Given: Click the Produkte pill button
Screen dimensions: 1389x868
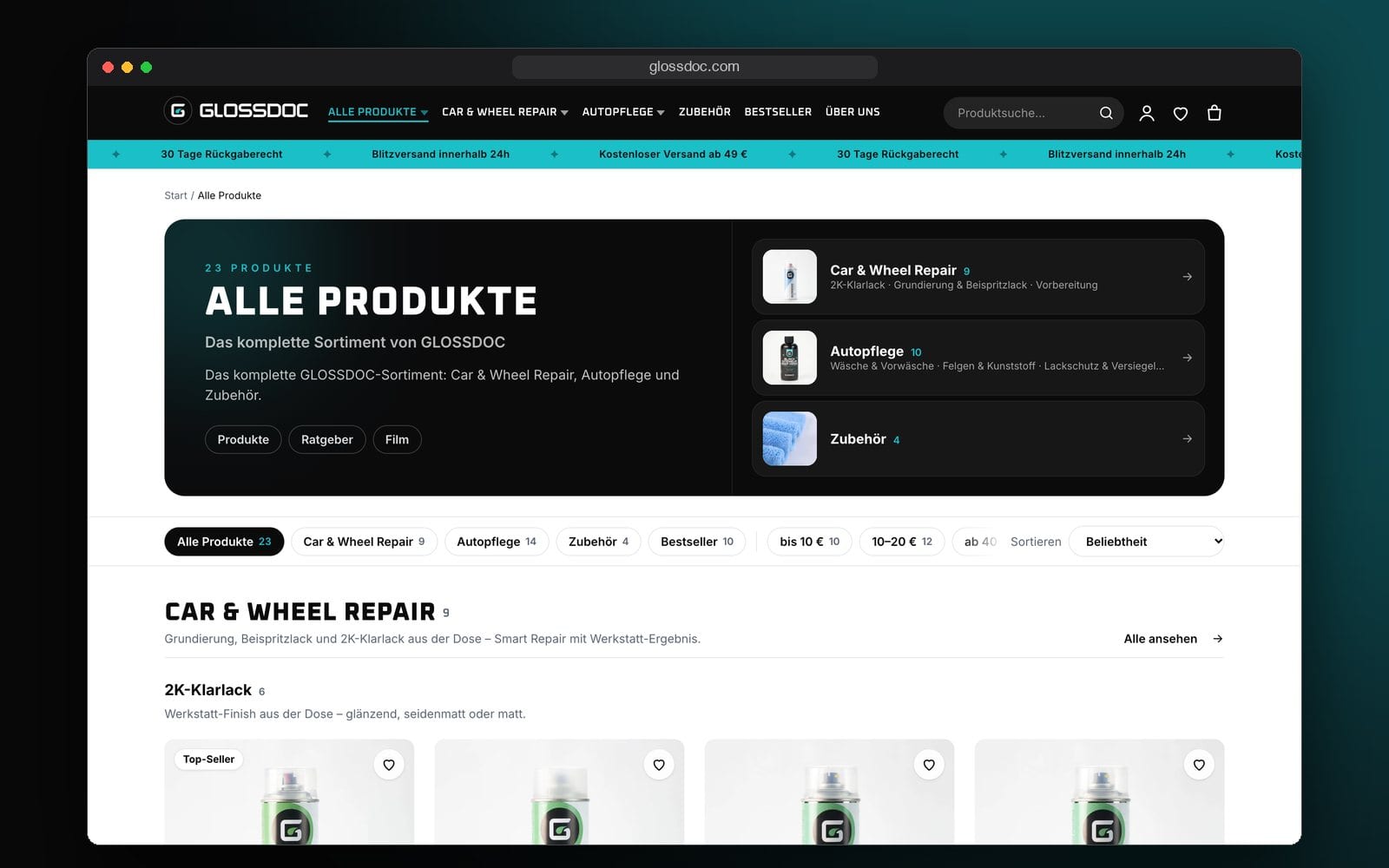Looking at the screenshot, I should [243, 439].
